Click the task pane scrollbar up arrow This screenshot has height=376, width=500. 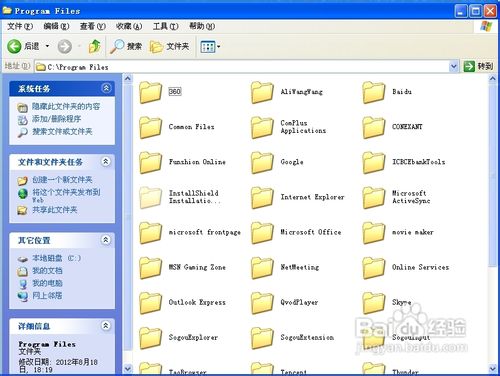[128, 79]
